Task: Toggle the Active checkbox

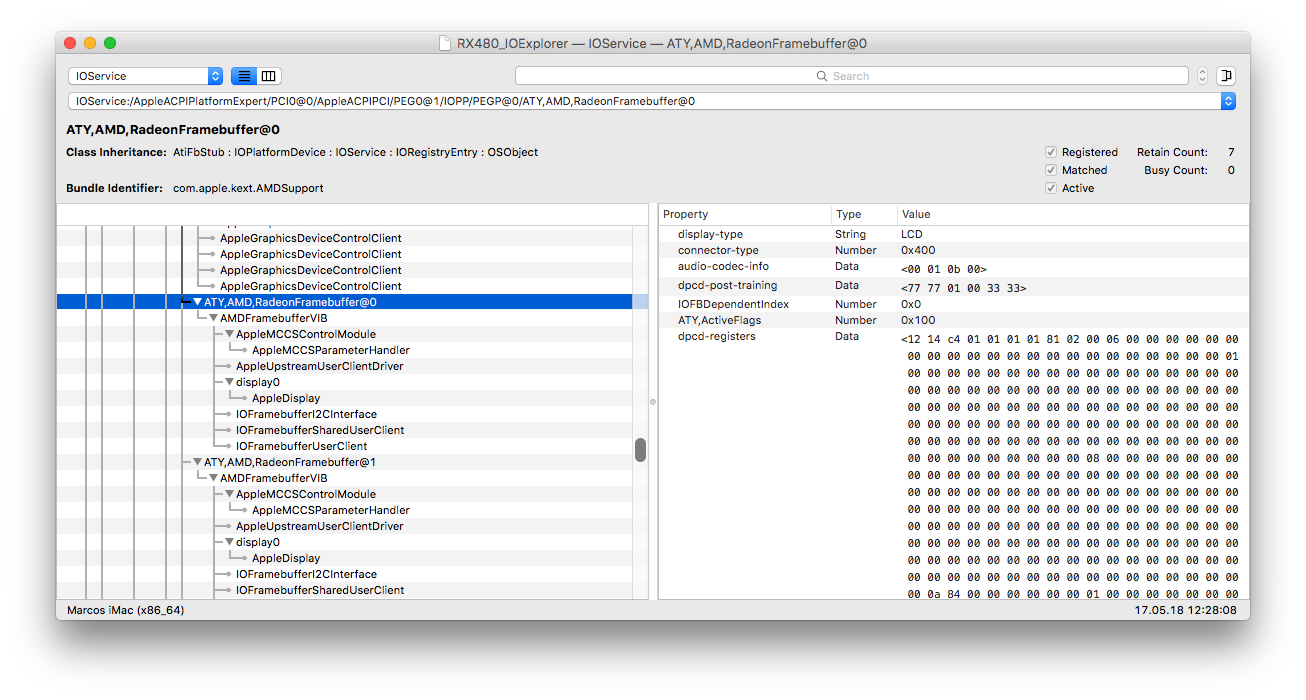Action: [x=1051, y=188]
